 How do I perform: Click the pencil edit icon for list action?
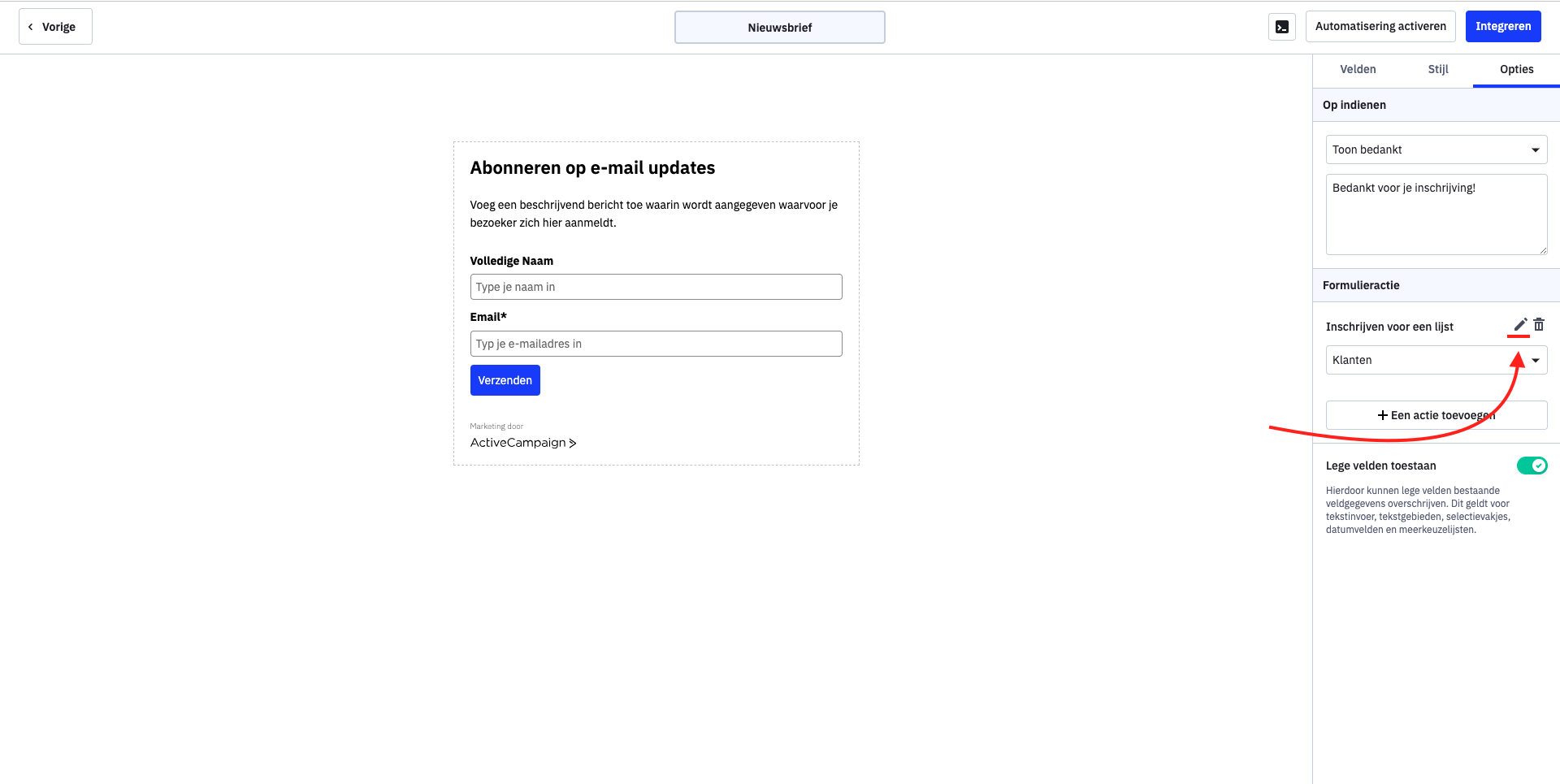click(x=1520, y=325)
